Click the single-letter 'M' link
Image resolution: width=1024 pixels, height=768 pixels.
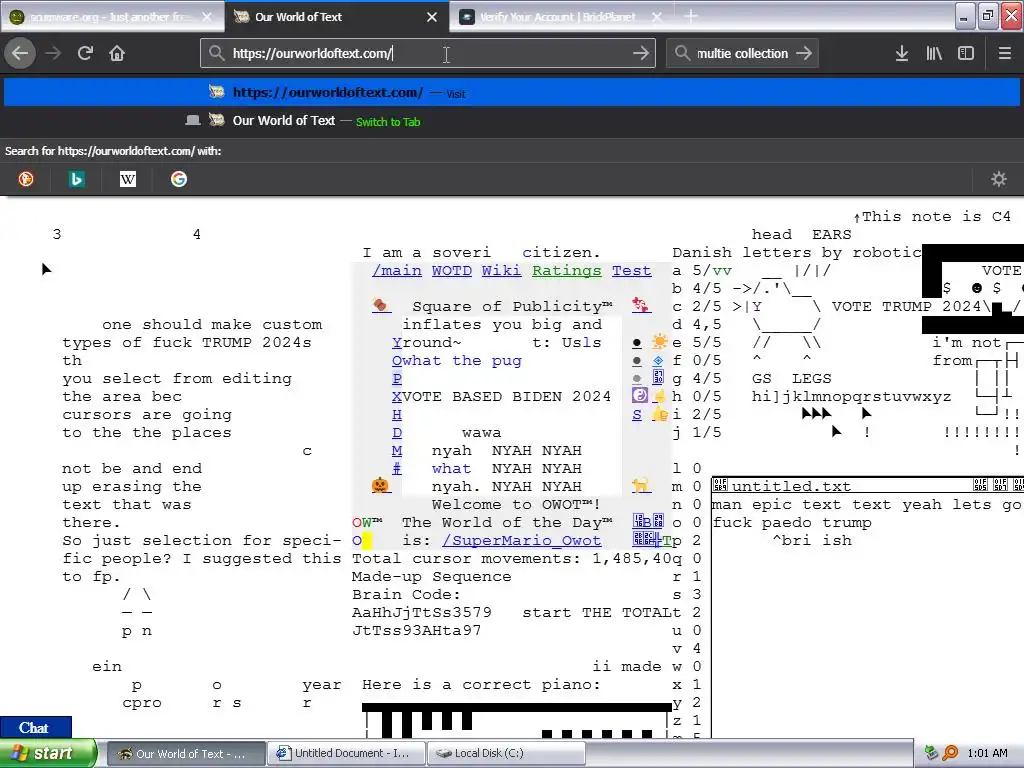tap(397, 451)
